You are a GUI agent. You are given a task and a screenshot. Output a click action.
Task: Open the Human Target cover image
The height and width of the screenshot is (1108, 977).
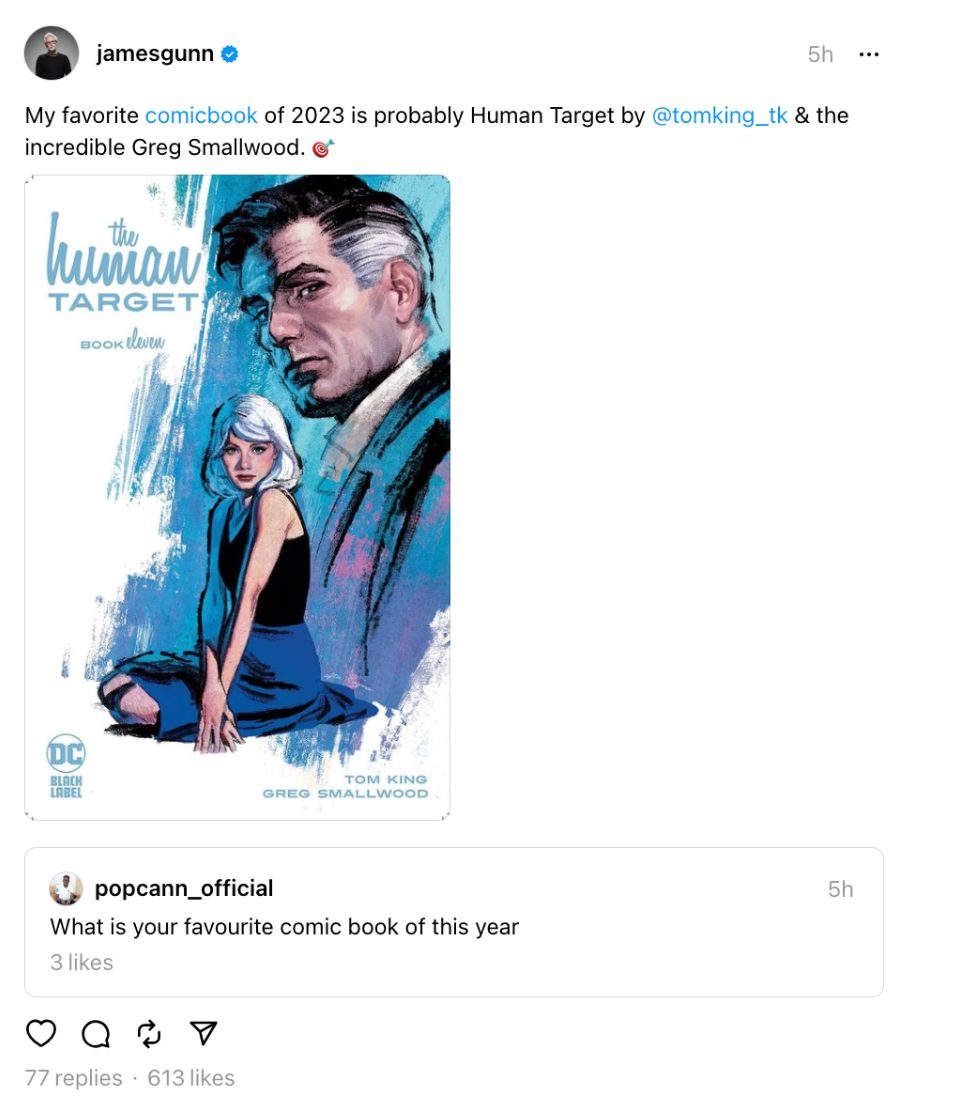point(237,497)
